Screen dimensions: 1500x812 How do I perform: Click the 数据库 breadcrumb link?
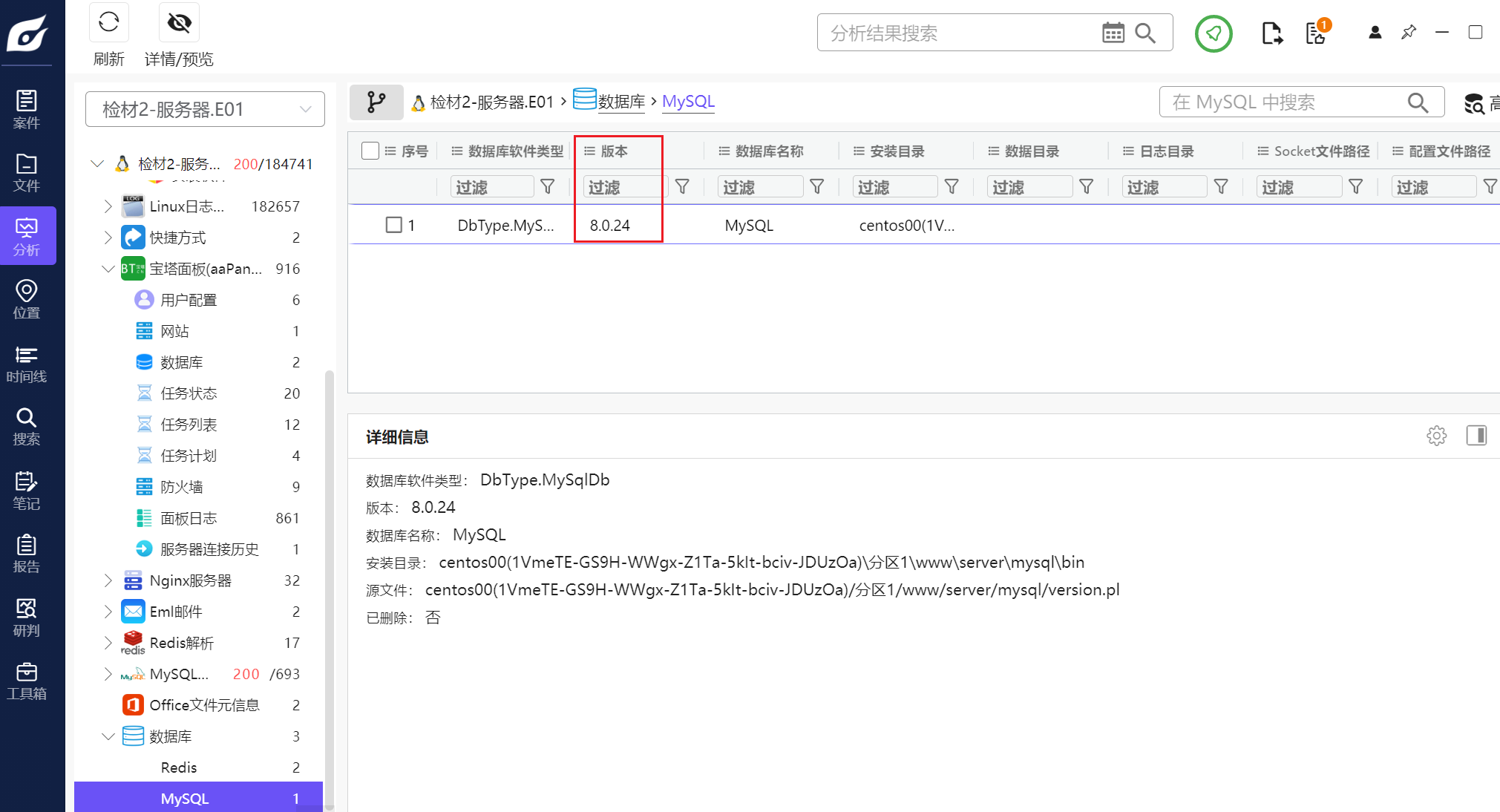click(x=620, y=102)
